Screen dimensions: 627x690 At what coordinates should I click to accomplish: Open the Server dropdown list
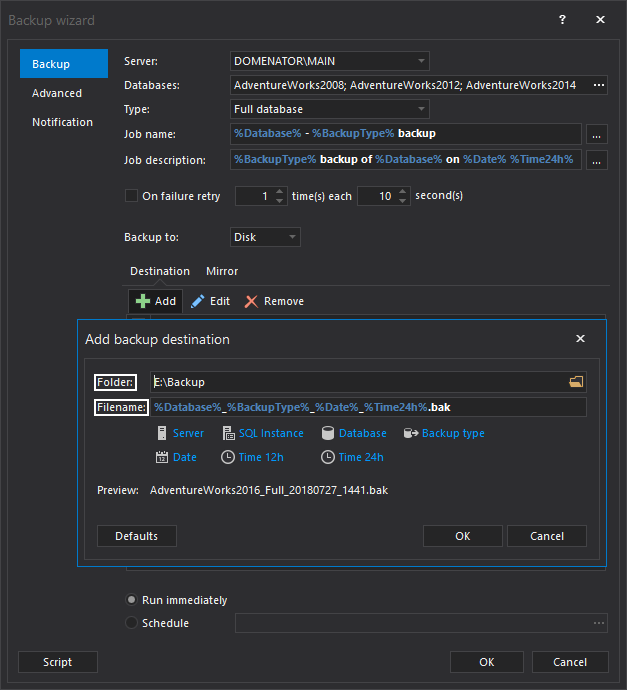click(422, 61)
